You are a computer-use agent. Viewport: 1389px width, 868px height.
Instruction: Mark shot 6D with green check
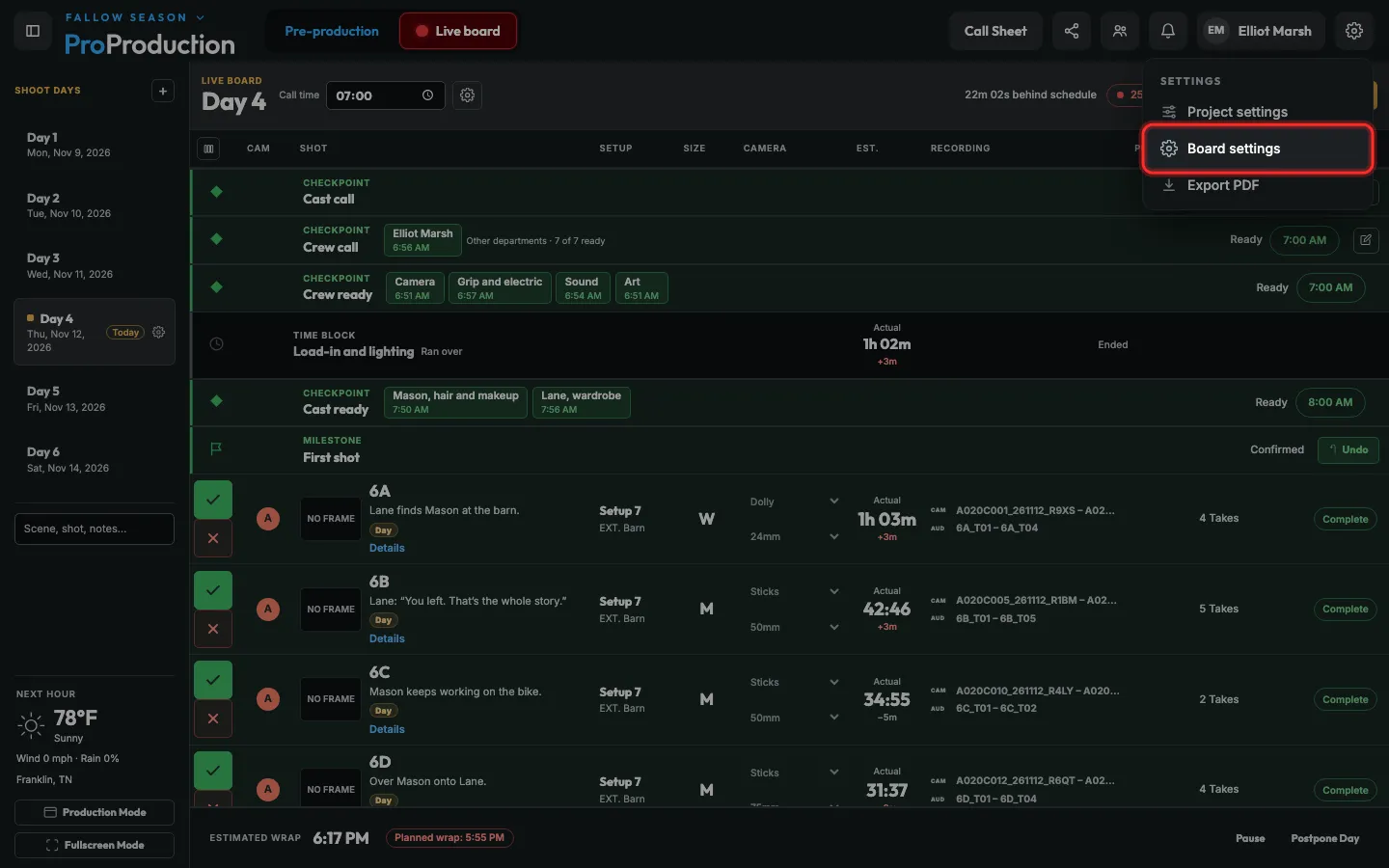point(213,771)
